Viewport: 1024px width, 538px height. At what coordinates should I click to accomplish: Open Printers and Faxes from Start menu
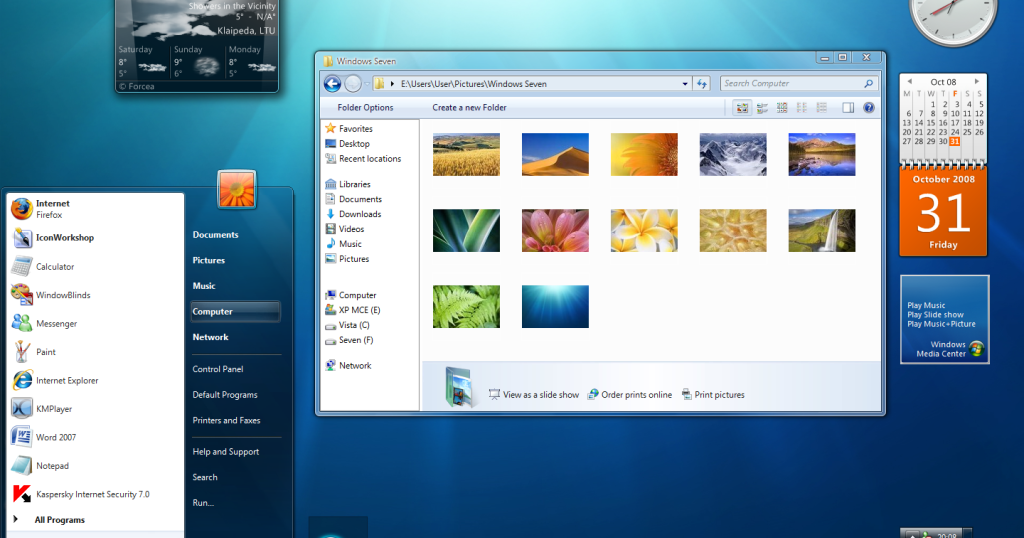click(227, 420)
